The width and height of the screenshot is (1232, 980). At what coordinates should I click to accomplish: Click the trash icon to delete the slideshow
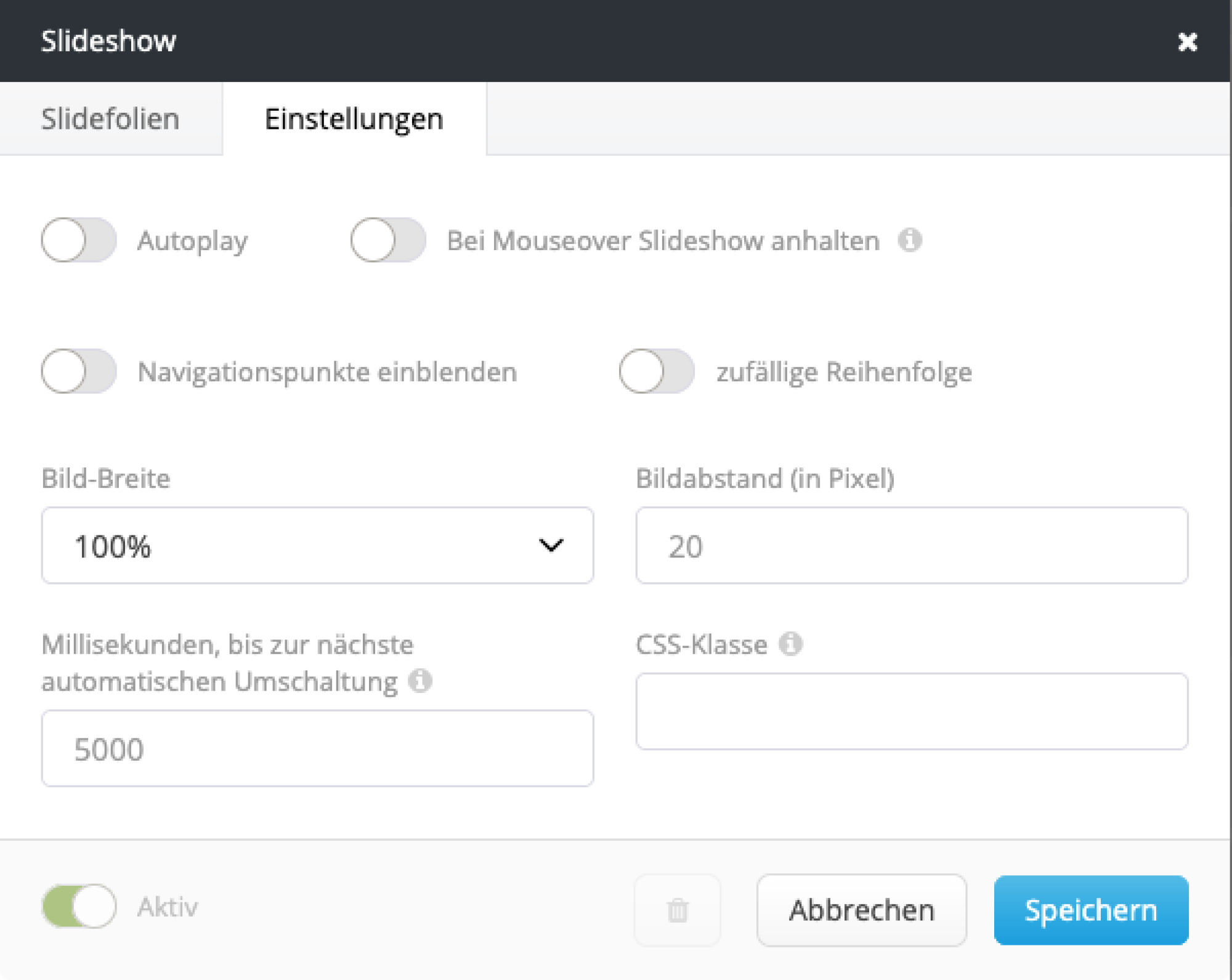[676, 909]
